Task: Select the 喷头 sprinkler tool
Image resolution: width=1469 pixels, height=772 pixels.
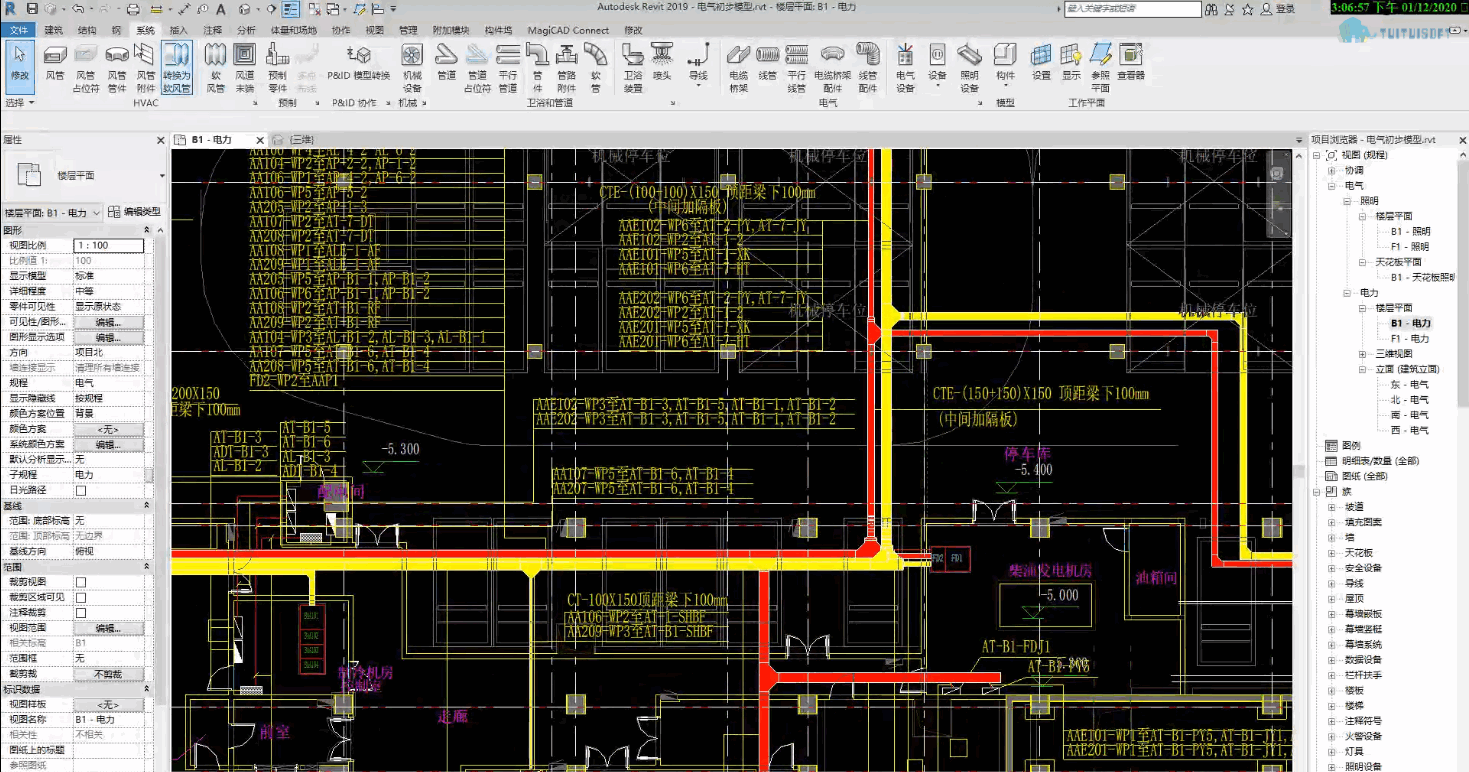Action: [x=662, y=62]
